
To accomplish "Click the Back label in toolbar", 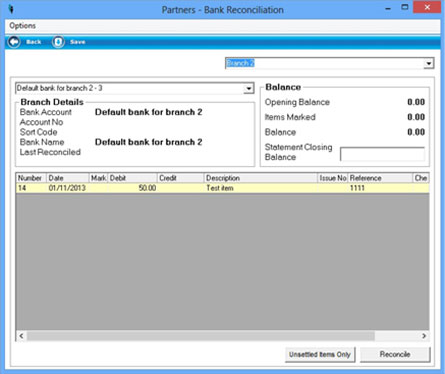I will [34, 42].
